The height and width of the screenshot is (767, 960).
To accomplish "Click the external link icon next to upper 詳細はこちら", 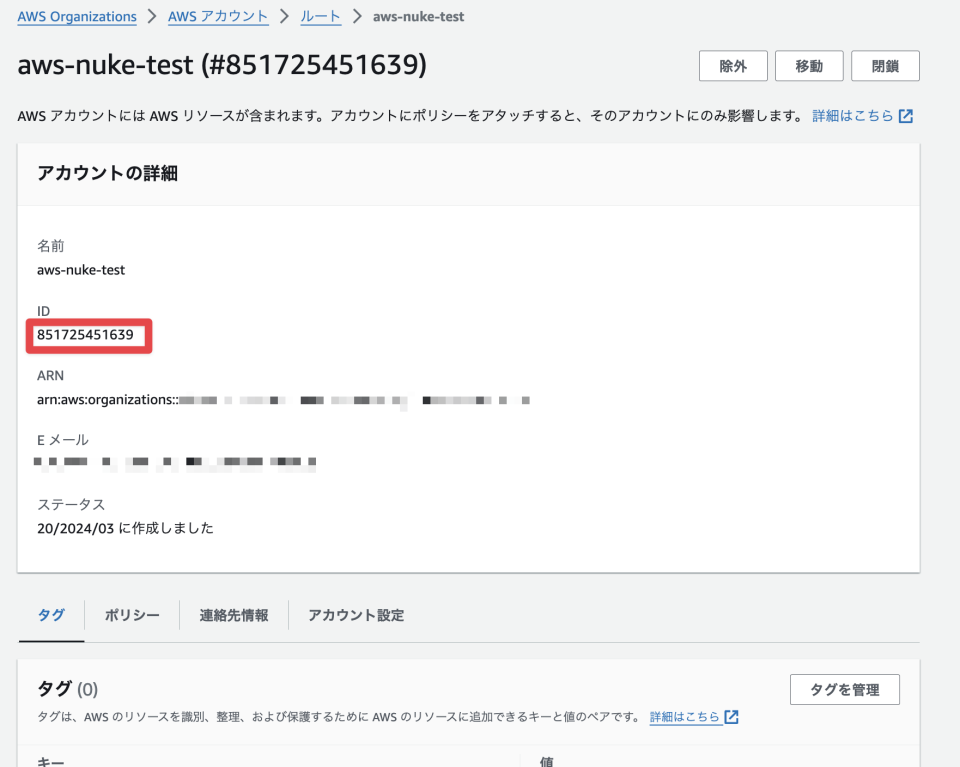I will pos(905,116).
